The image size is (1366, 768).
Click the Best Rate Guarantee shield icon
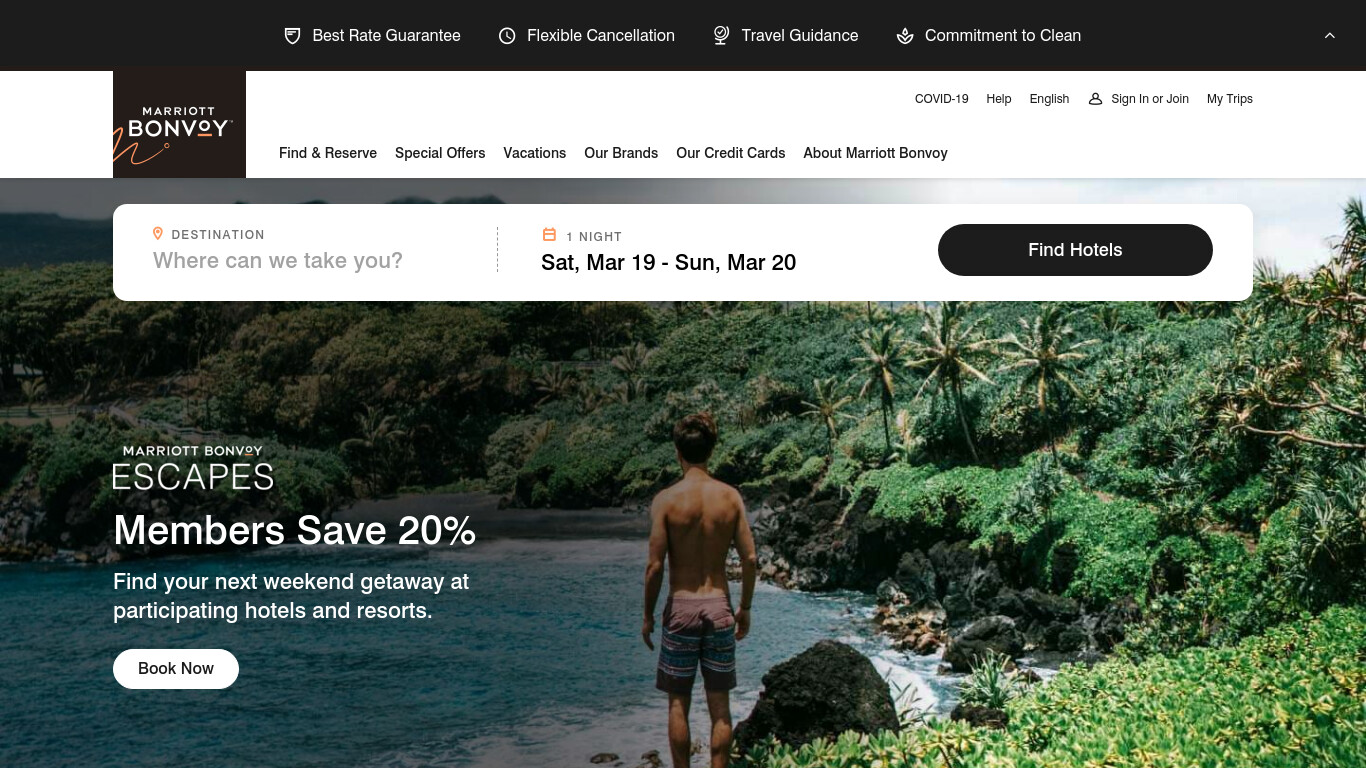coord(292,36)
